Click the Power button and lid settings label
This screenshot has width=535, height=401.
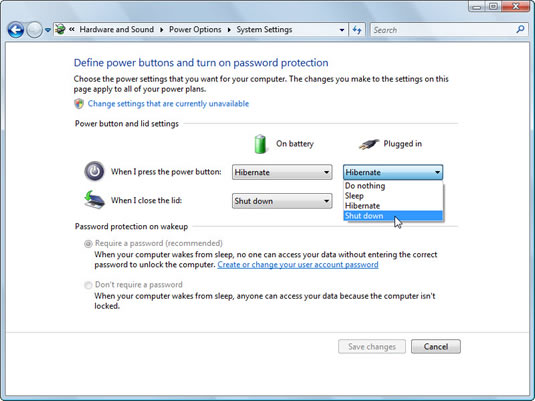127,124
